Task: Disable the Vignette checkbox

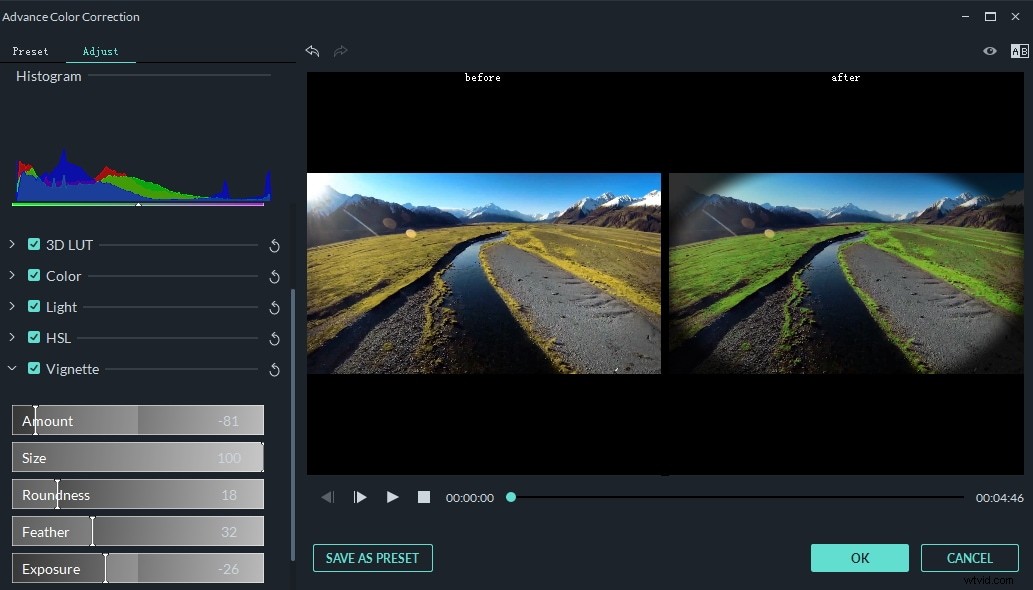Action: coord(33,369)
